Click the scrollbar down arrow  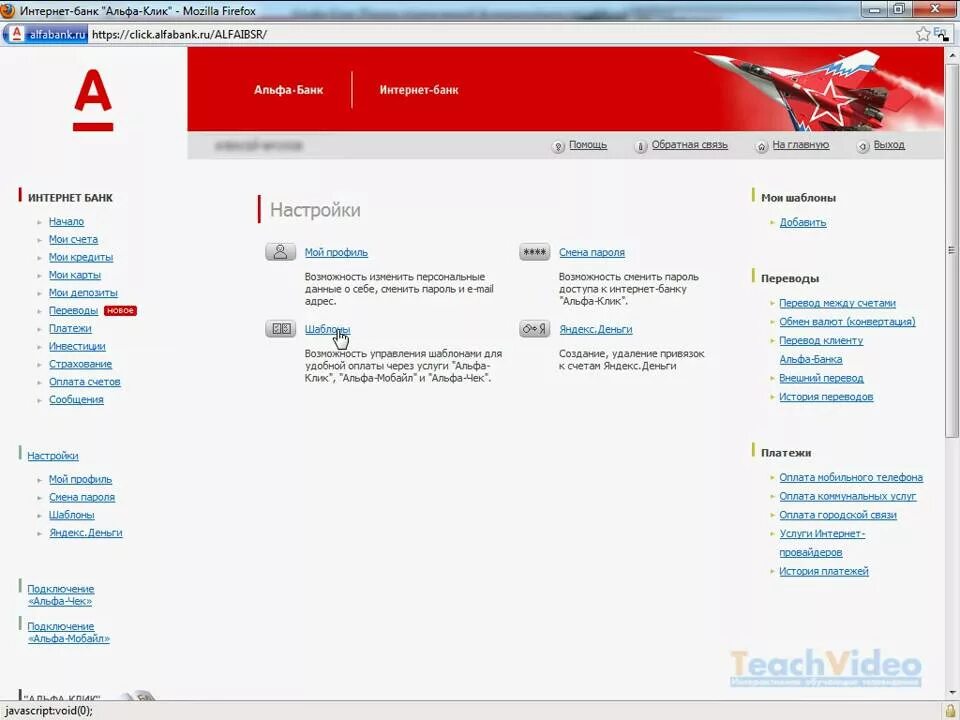[x=951, y=693]
